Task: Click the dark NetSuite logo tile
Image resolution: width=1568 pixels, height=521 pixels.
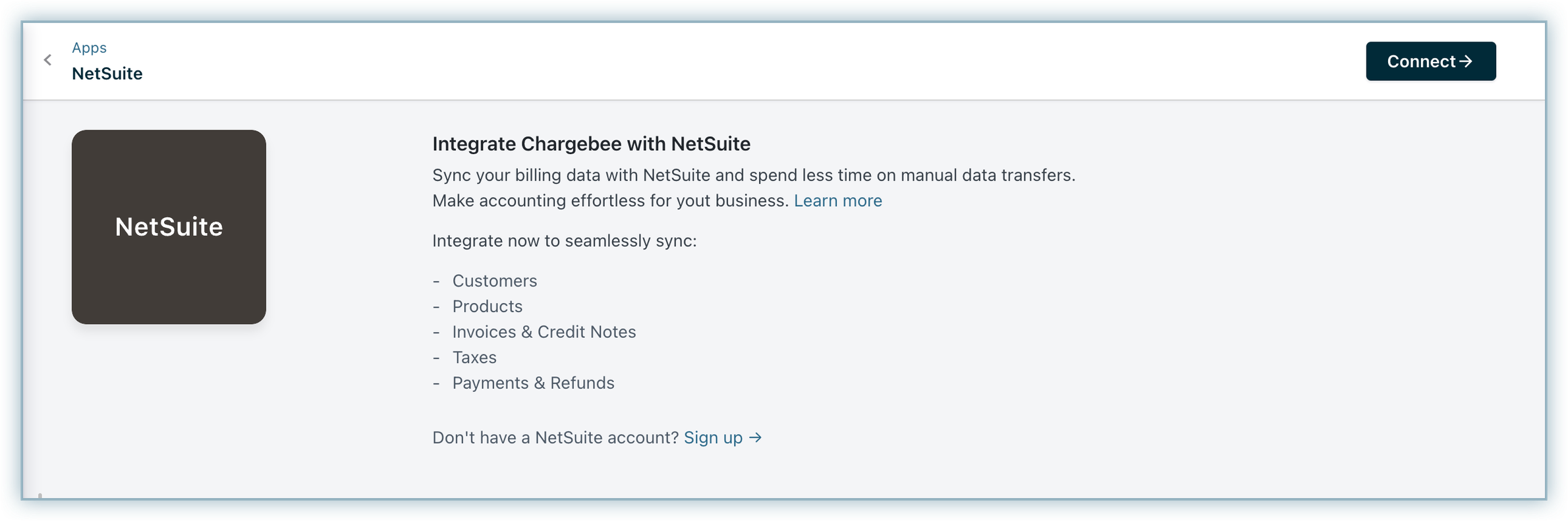Action: point(169,227)
